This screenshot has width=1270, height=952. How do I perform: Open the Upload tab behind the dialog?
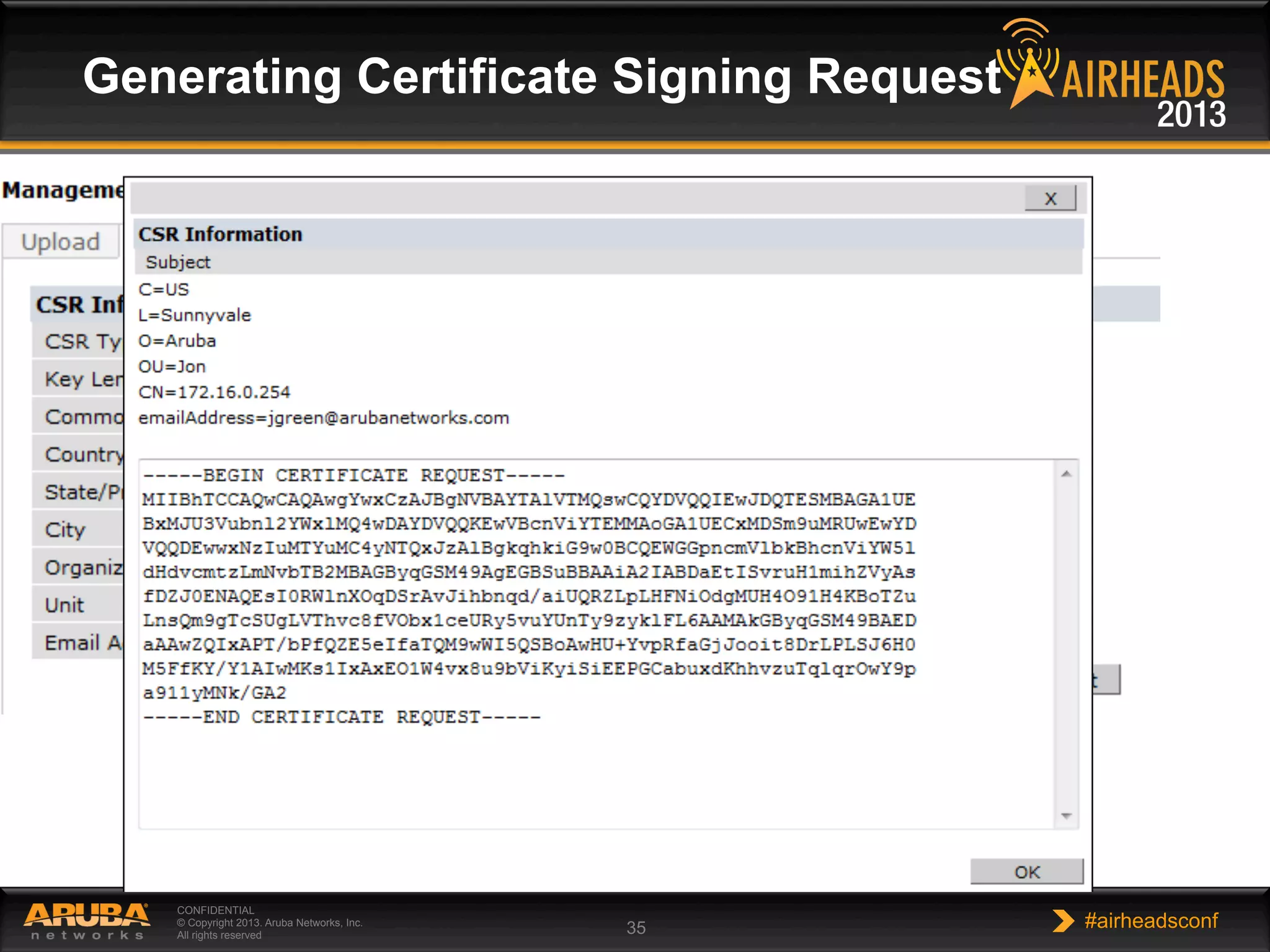point(61,242)
